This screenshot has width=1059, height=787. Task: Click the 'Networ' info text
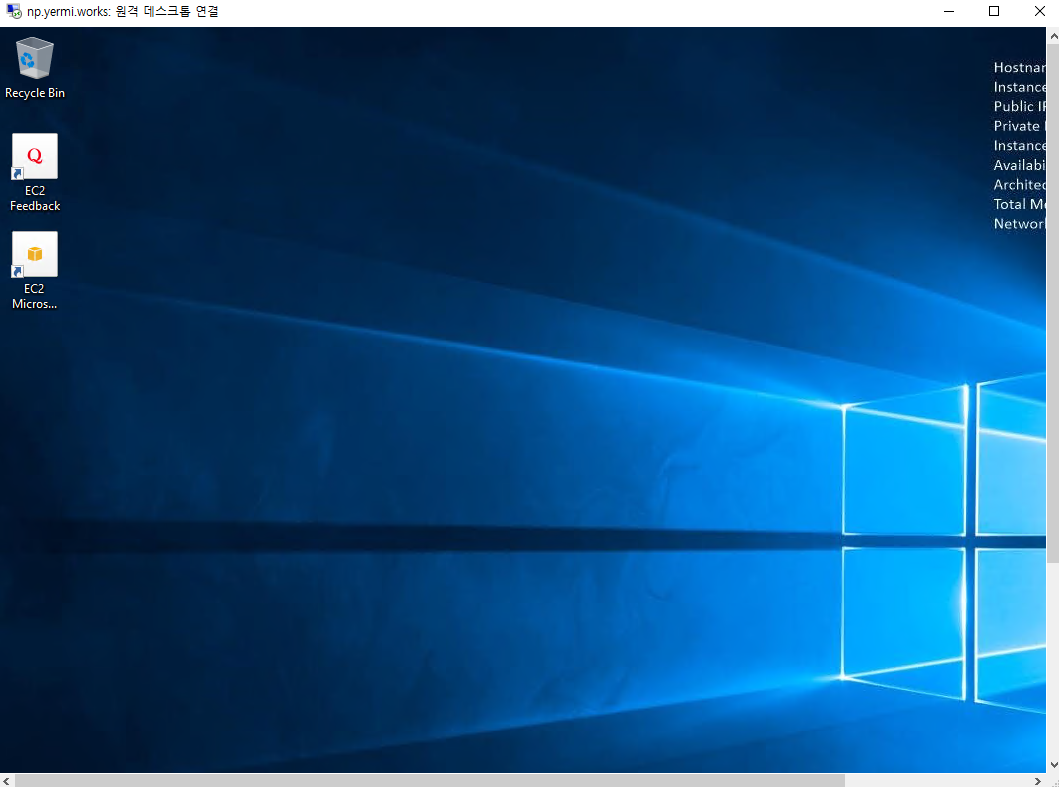[x=1019, y=224]
